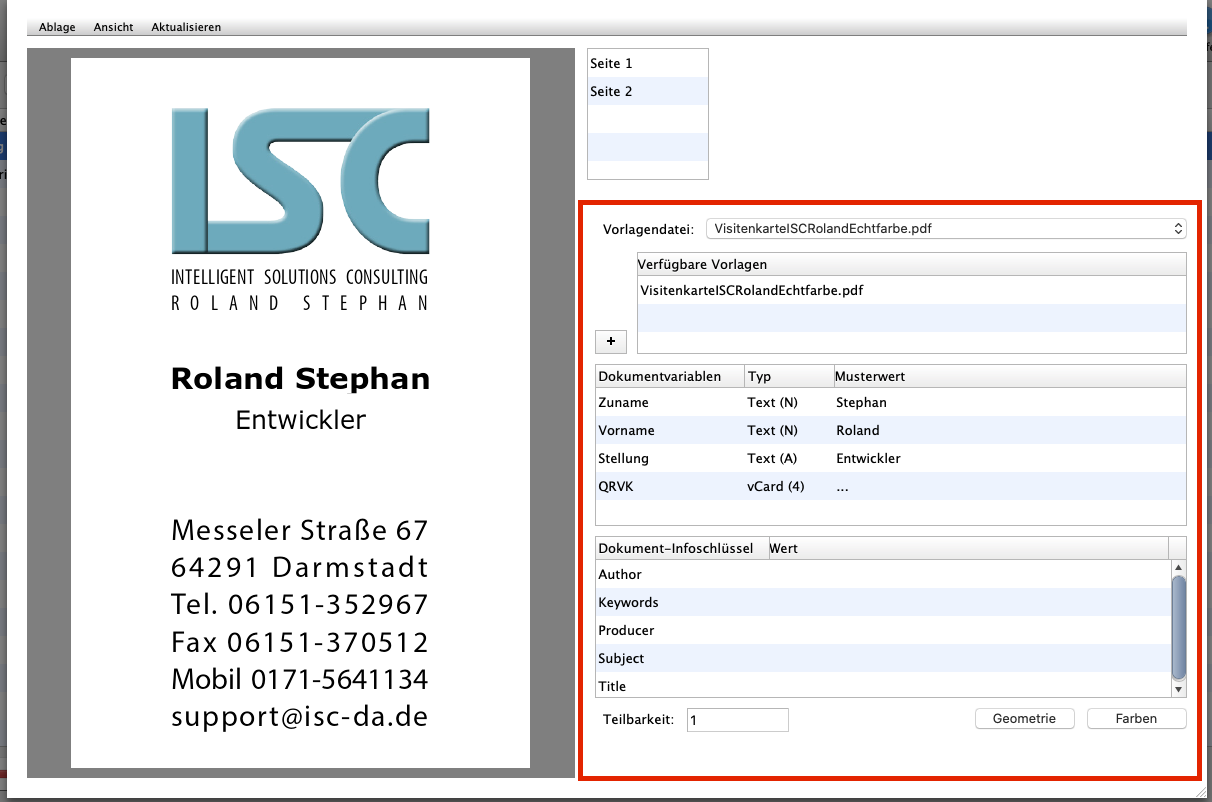Click the business card page preview
1212x802 pixels.
point(300,413)
